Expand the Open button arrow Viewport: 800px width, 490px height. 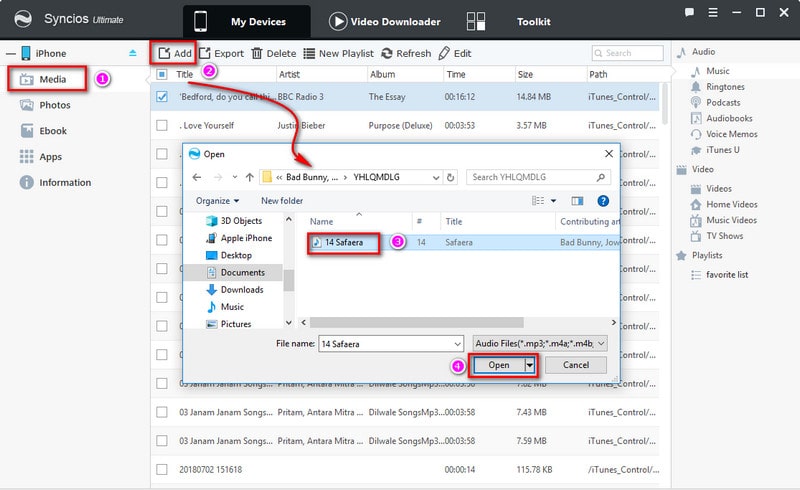[530, 365]
